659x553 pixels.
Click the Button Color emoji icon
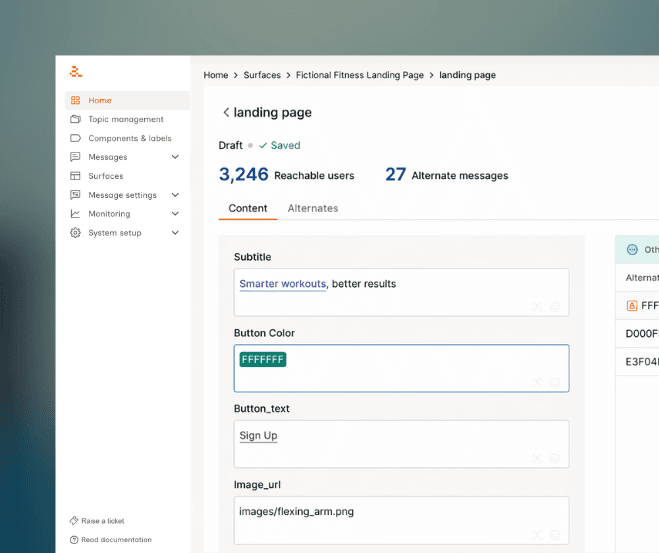(x=555, y=382)
